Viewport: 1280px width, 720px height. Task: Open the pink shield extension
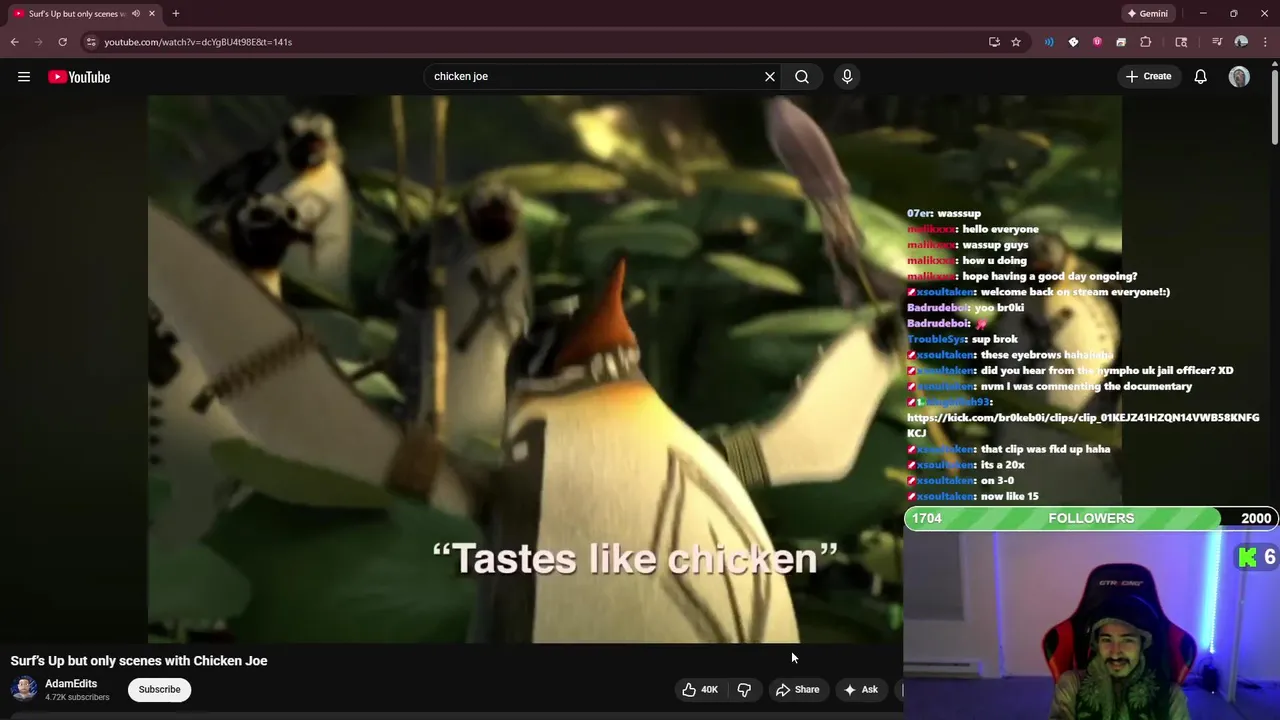point(1097,42)
